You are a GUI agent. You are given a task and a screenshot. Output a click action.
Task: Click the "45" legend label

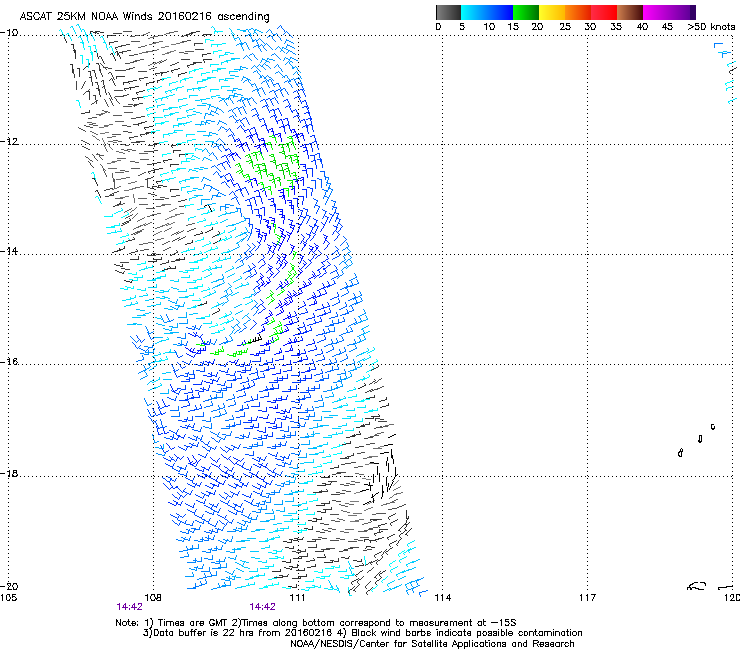coord(667,26)
